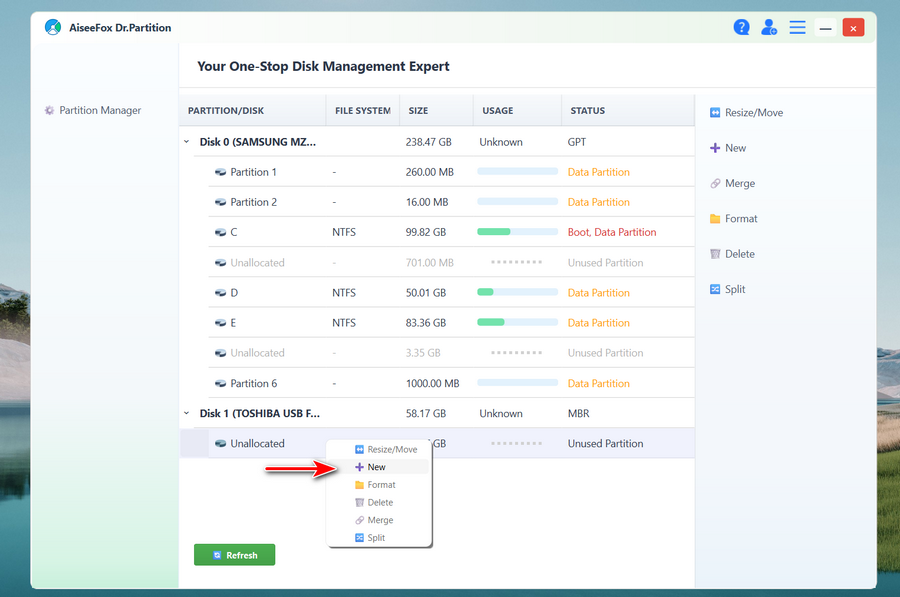Click the drive icon beside Partition 6
900x597 pixels.
[220, 383]
